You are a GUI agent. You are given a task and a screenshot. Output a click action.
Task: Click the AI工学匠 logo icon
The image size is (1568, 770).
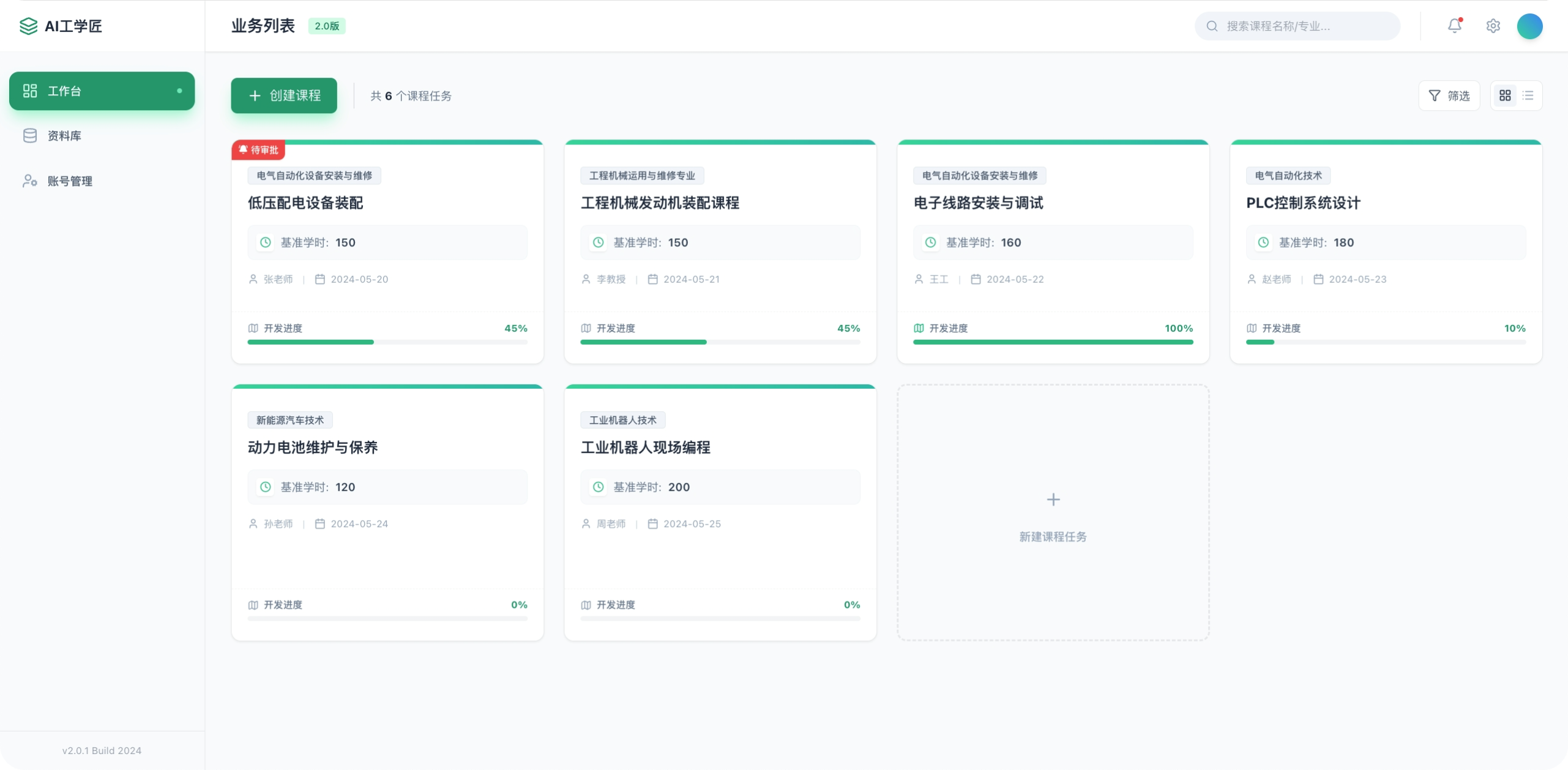28,26
